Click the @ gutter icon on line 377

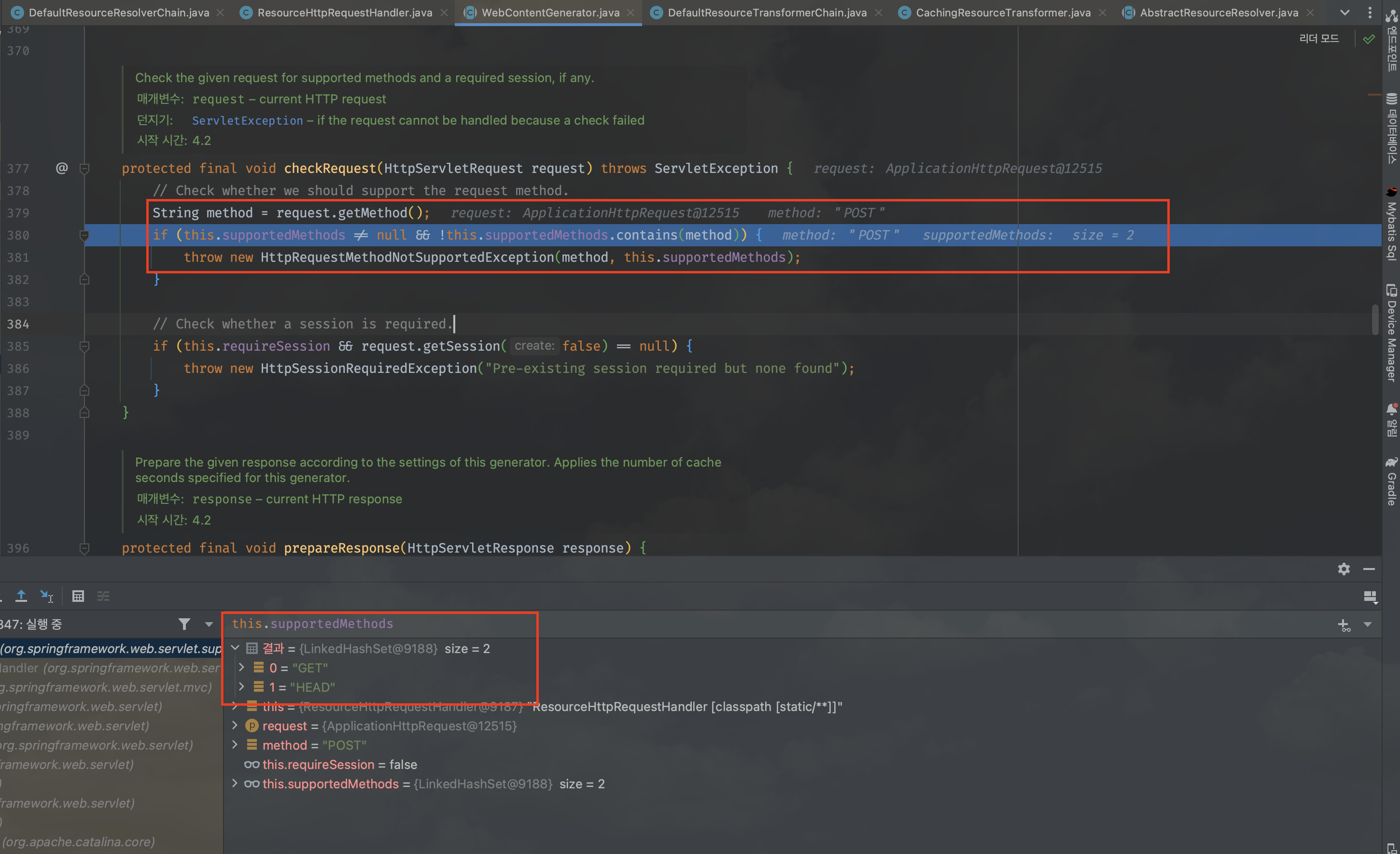(x=61, y=168)
